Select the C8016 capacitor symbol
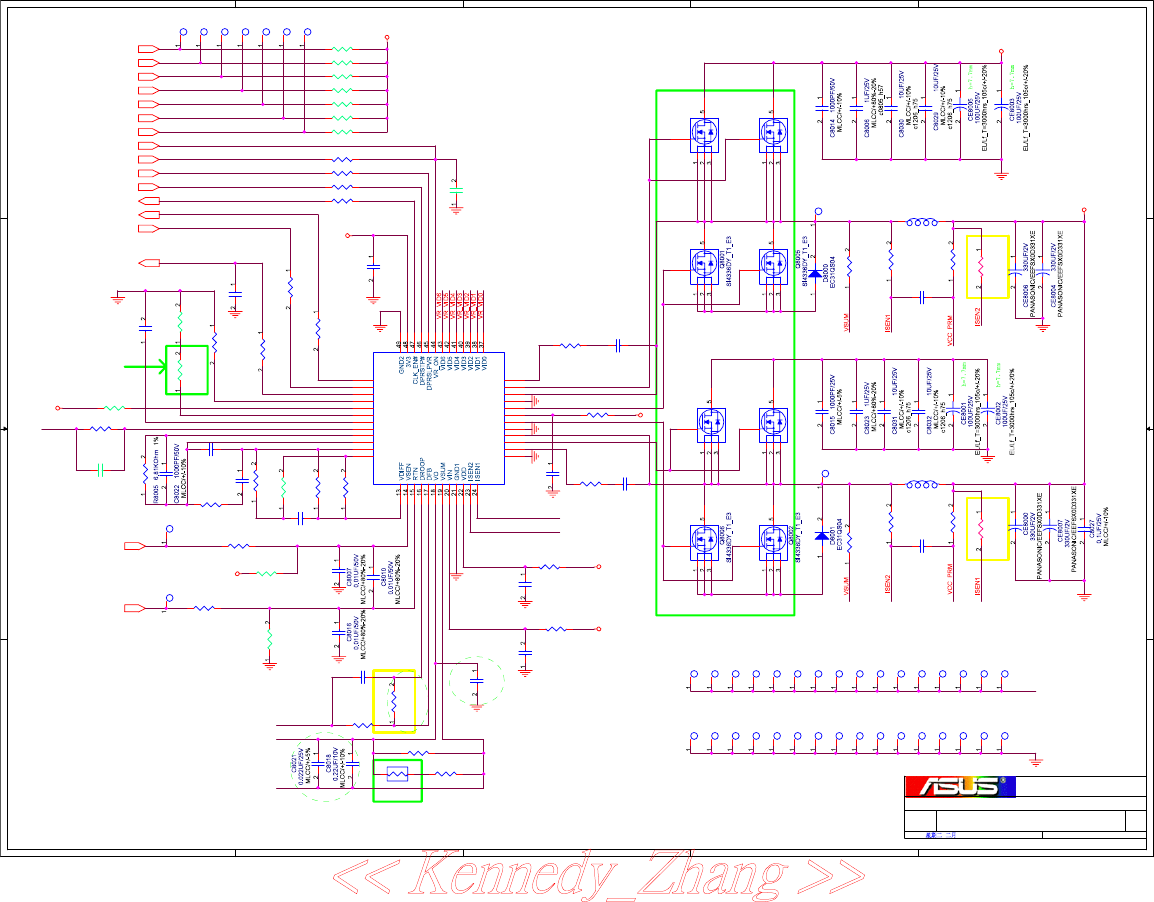The width and height of the screenshot is (1154, 902). (x=339, y=634)
